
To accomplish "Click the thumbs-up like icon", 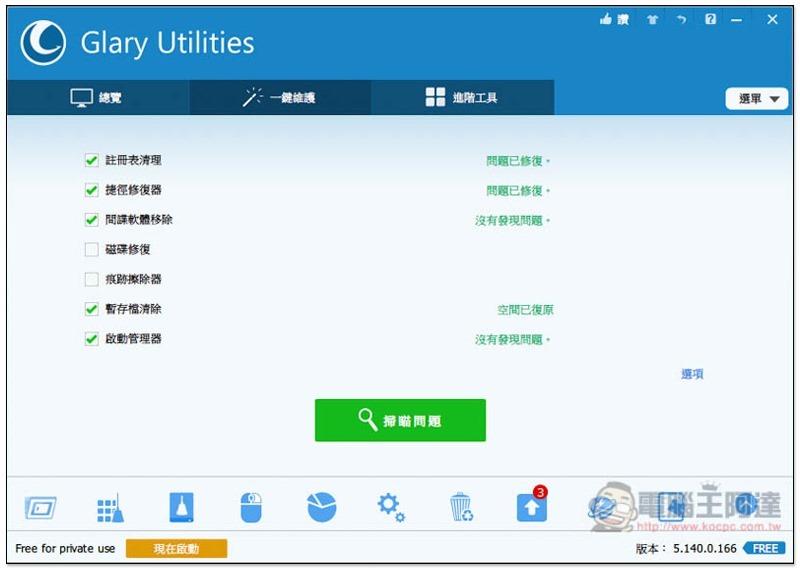I will pyautogui.click(x=606, y=19).
